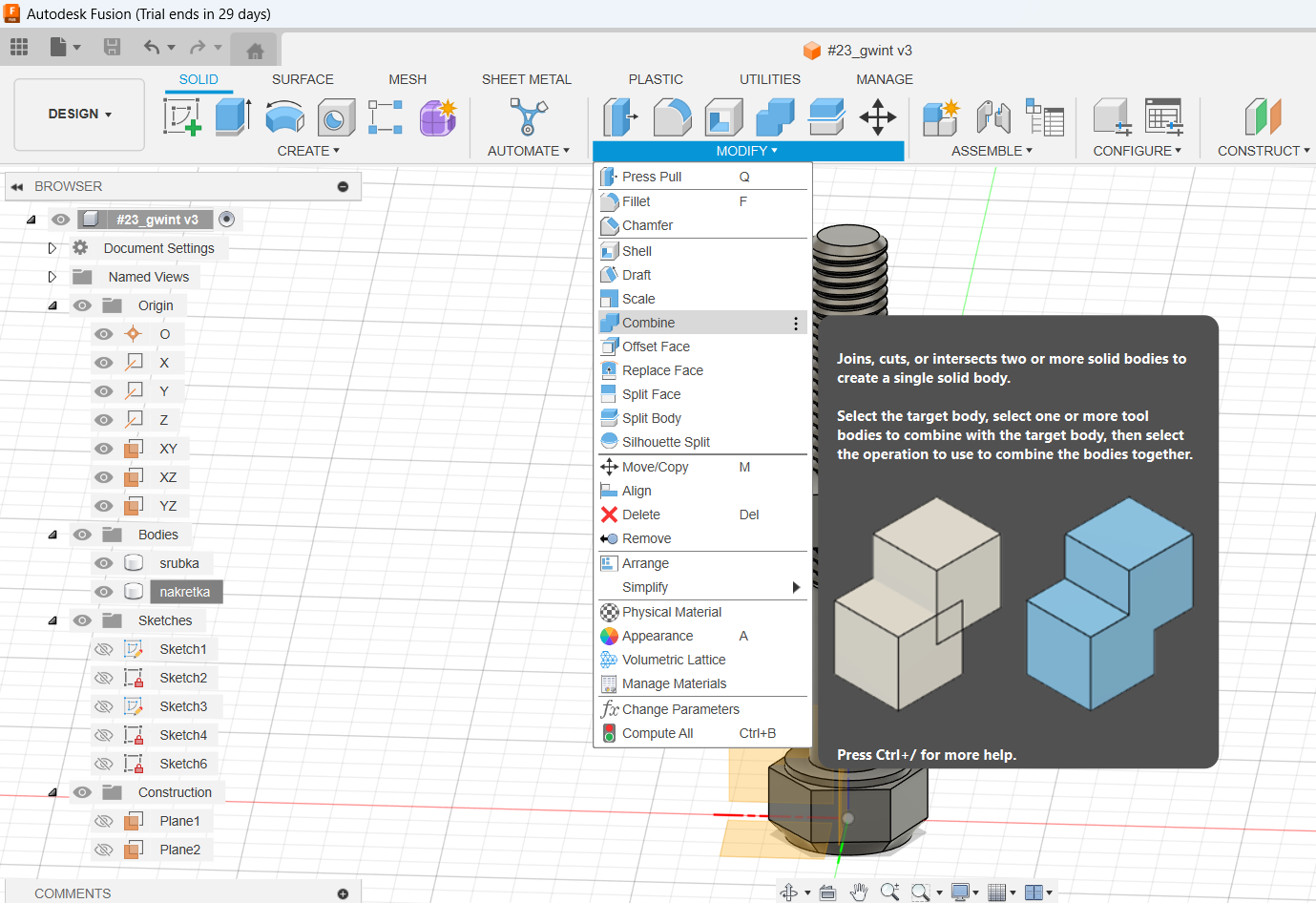Select the Offset Plane construct icon
This screenshot has height=903, width=1316.
point(1263,117)
